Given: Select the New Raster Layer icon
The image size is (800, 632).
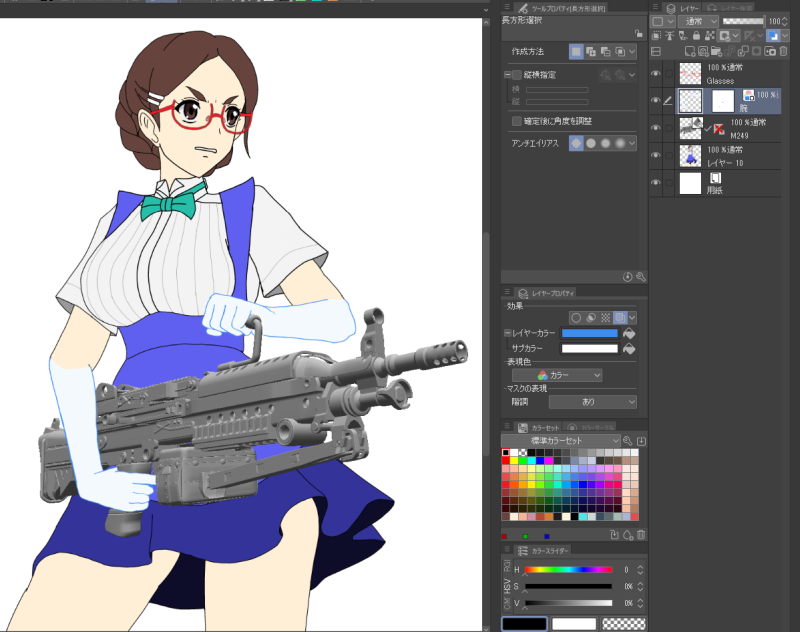Looking at the screenshot, I should click(689, 51).
